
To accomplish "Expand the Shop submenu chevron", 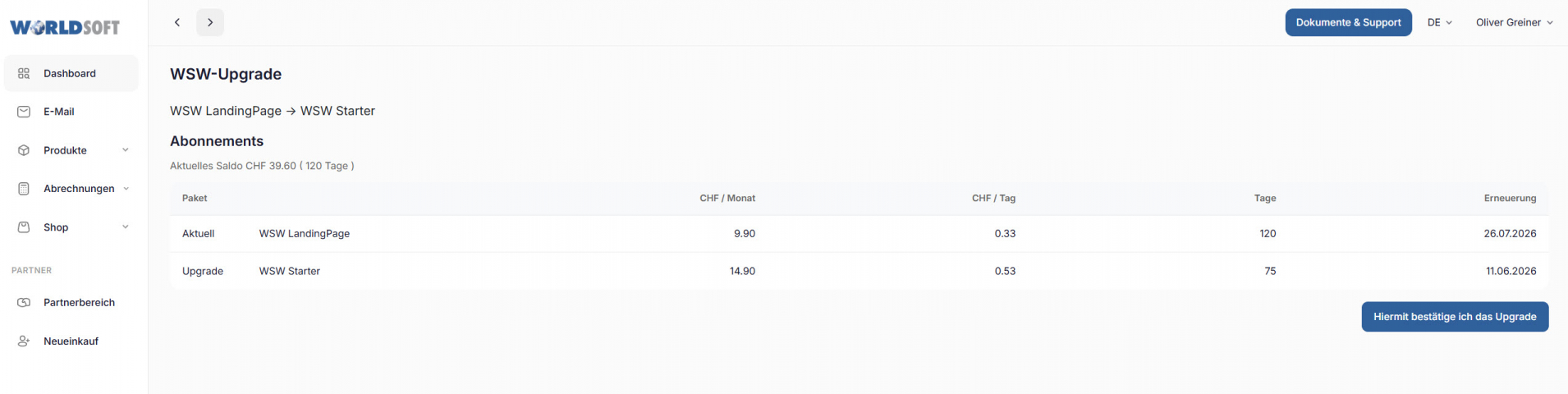I will 126,227.
